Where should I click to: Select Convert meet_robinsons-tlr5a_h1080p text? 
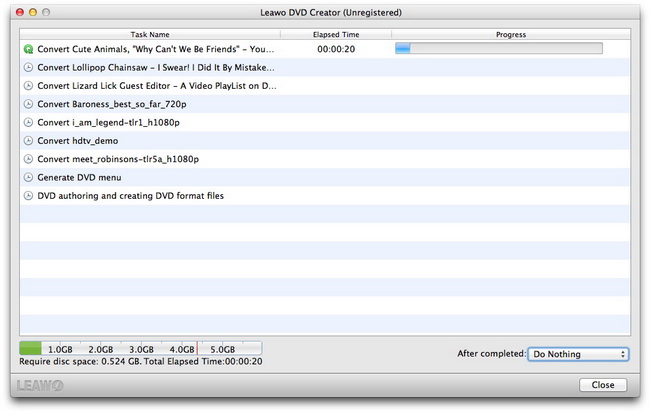[118, 159]
